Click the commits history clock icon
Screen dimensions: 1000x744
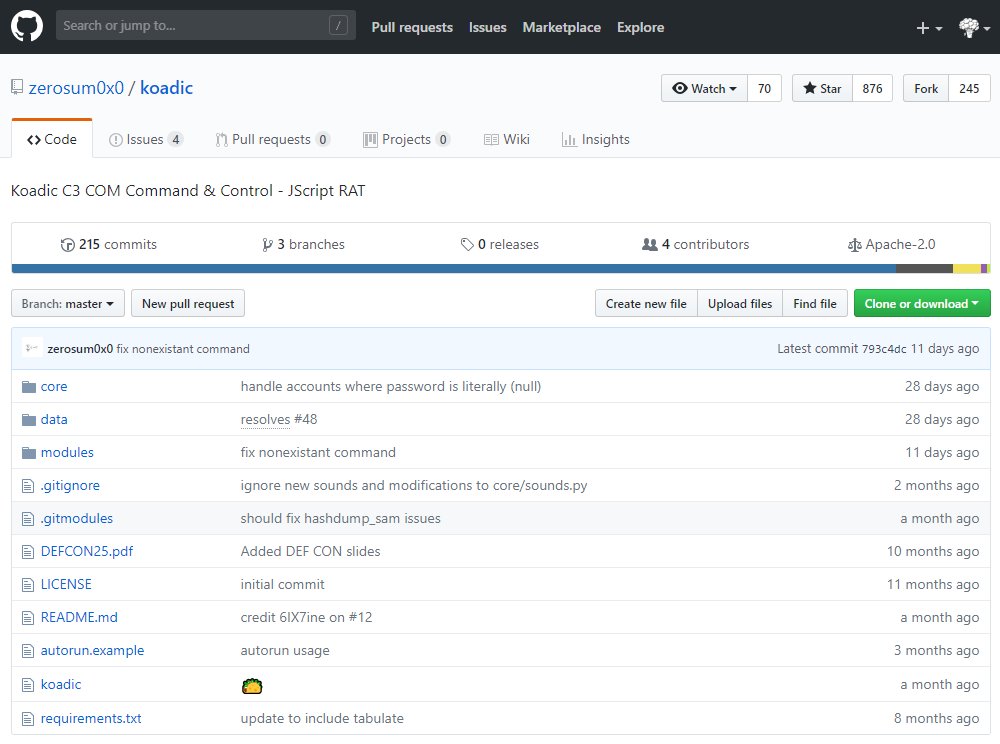67,245
